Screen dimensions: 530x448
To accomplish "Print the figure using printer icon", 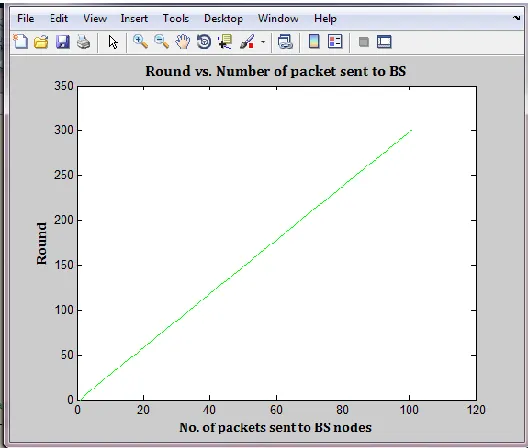I will pyautogui.click(x=83, y=42).
